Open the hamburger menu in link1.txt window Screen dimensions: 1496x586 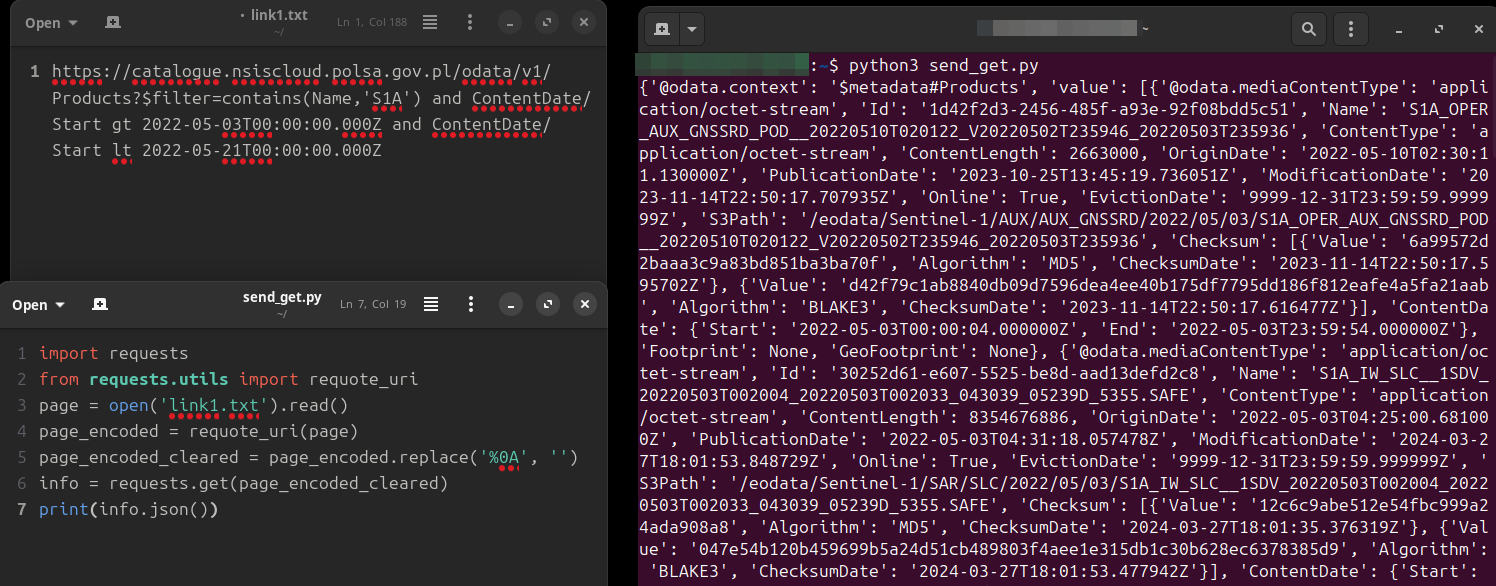click(429, 21)
